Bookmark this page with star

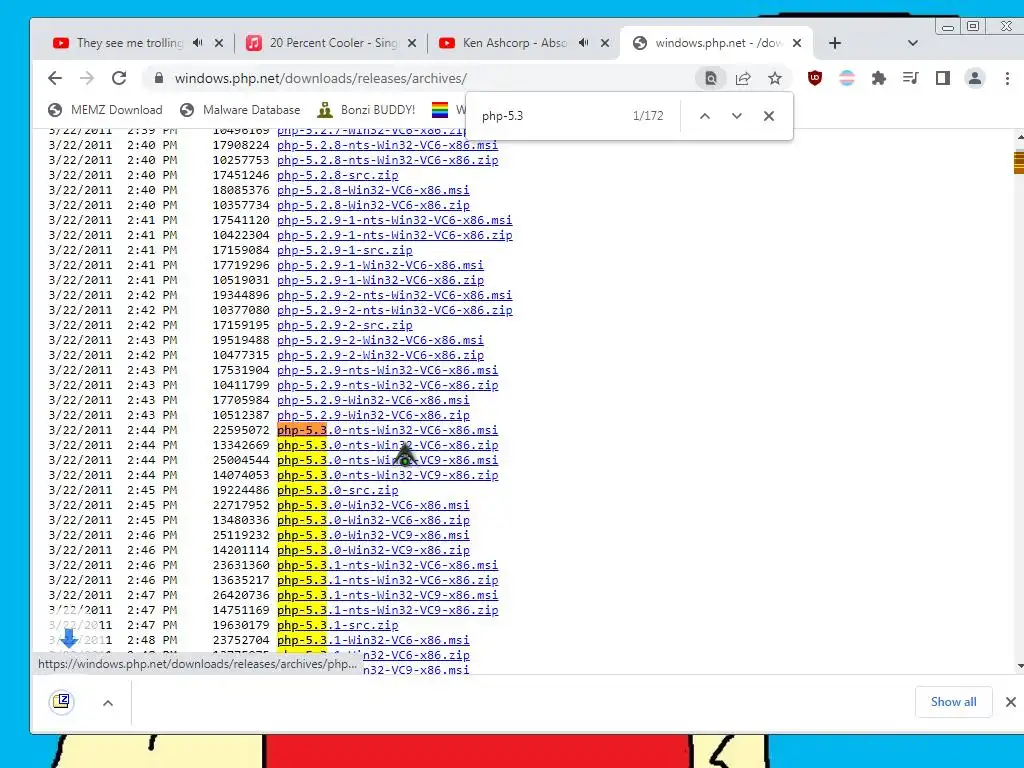(x=775, y=78)
